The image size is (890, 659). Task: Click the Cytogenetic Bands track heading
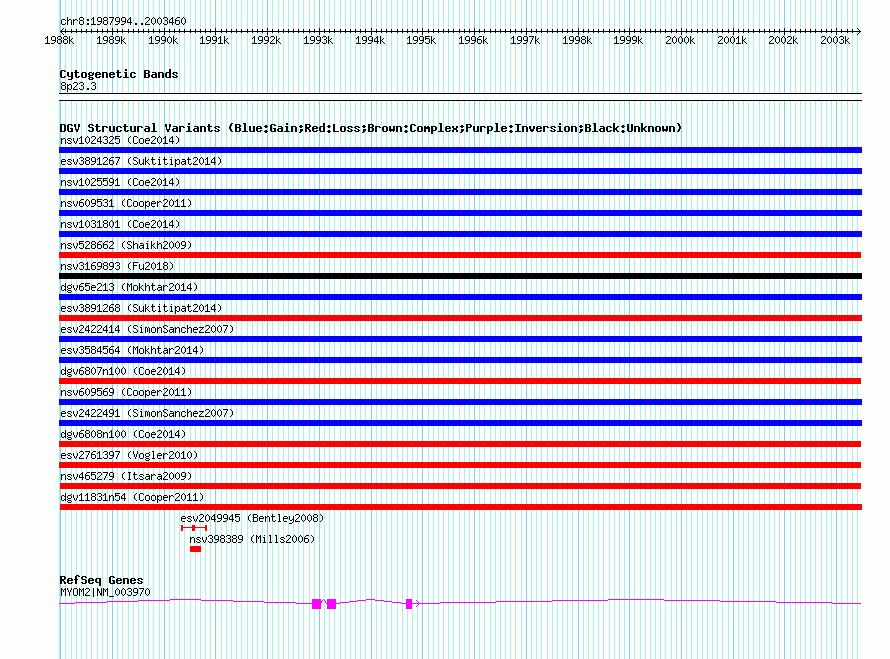coord(118,74)
